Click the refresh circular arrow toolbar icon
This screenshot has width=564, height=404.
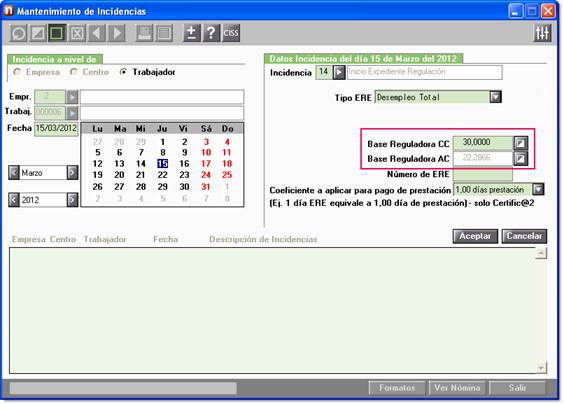pyautogui.click(x=18, y=33)
